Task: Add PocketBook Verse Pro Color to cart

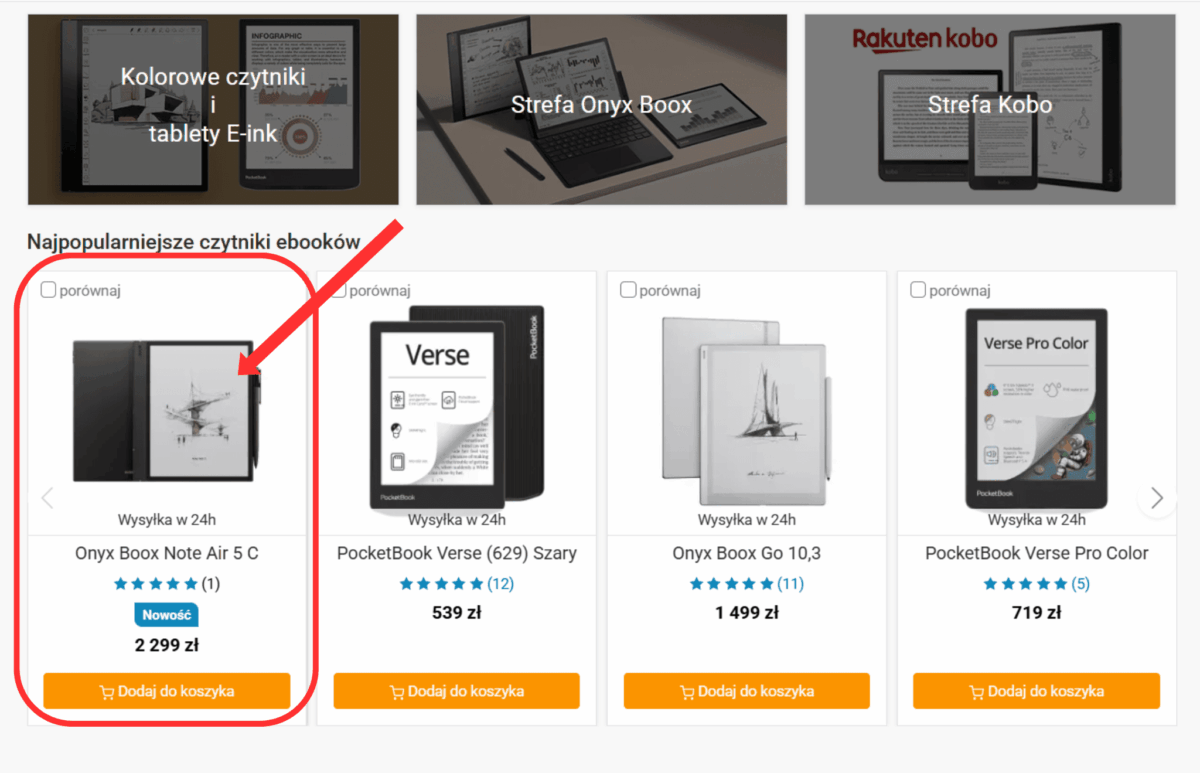Action: pyautogui.click(x=1037, y=691)
